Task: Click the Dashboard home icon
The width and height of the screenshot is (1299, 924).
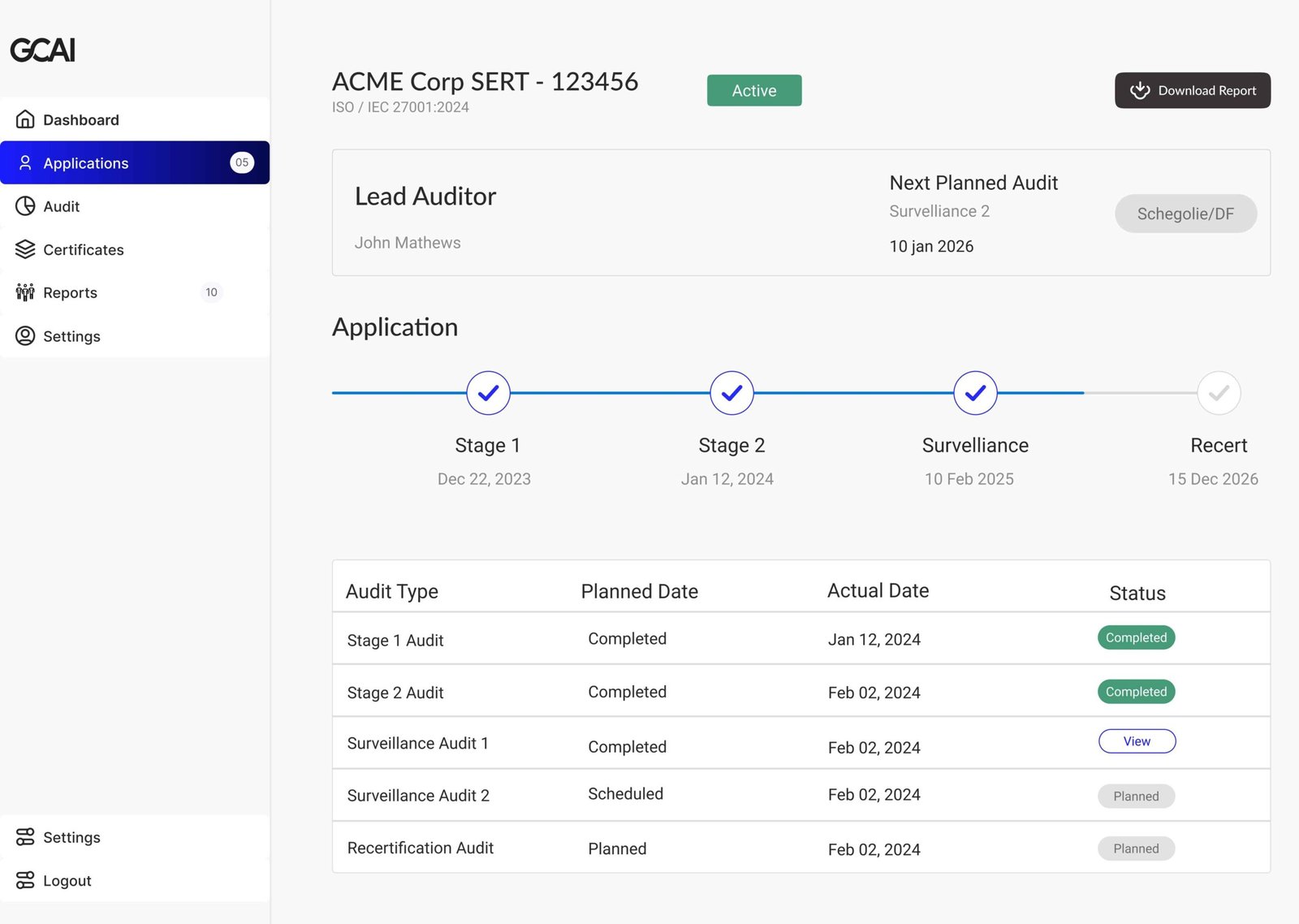Action: click(25, 119)
